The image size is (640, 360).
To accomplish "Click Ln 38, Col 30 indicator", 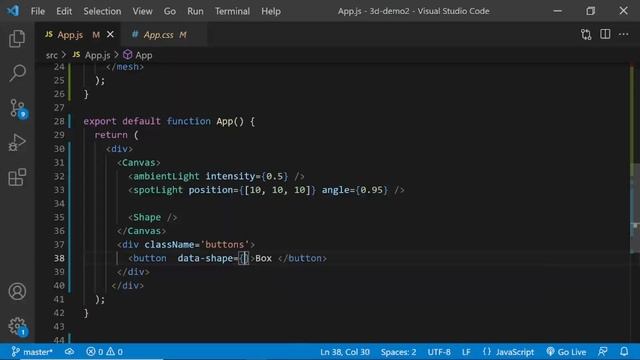I will pos(344,351).
